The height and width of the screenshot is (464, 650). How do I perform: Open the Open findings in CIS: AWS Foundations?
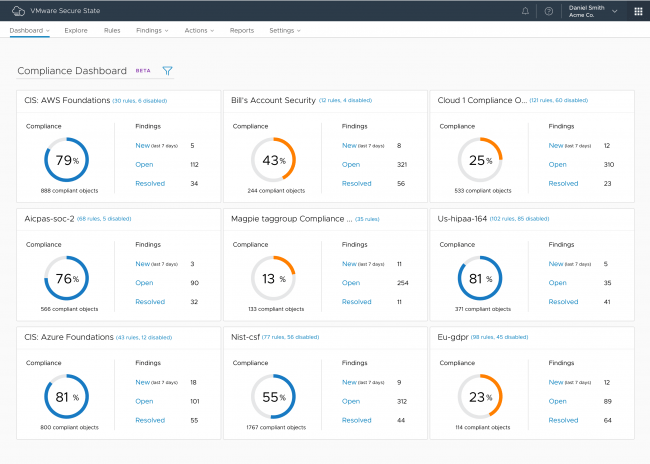144,165
